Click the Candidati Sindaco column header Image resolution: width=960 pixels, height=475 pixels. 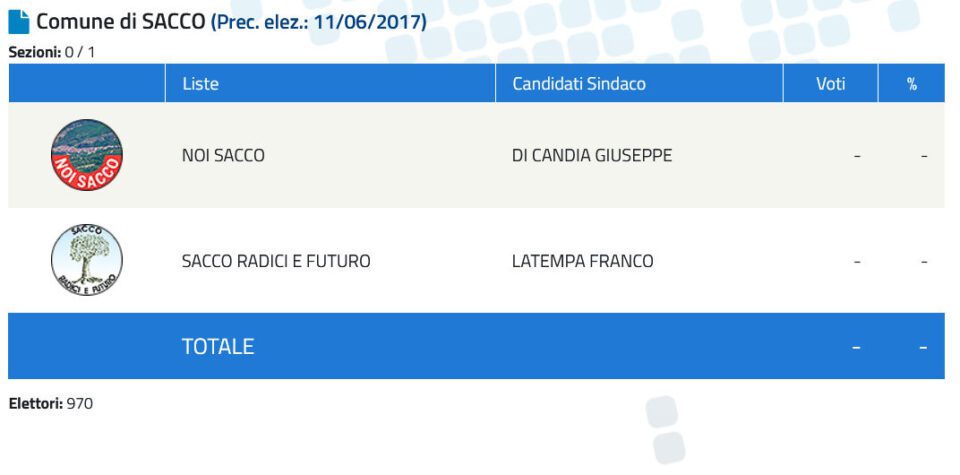579,83
